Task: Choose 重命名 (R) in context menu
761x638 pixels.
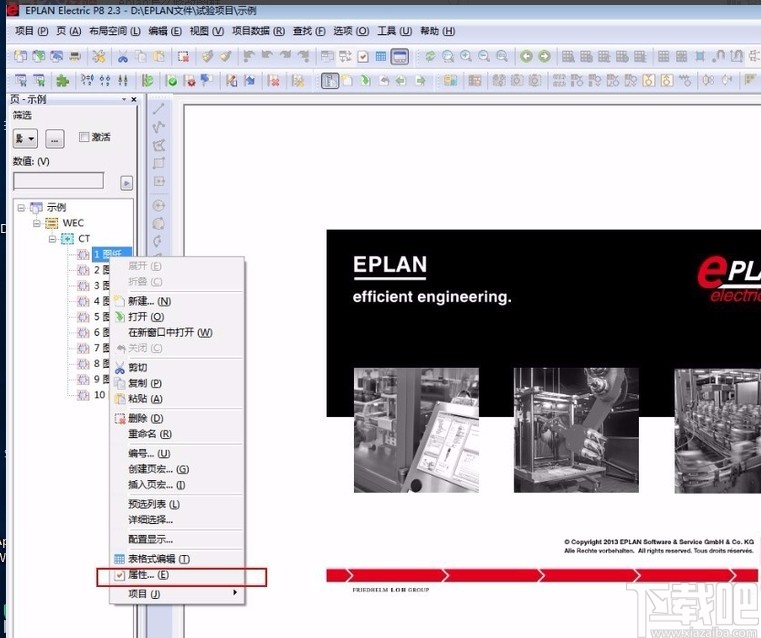Action: pos(177,434)
